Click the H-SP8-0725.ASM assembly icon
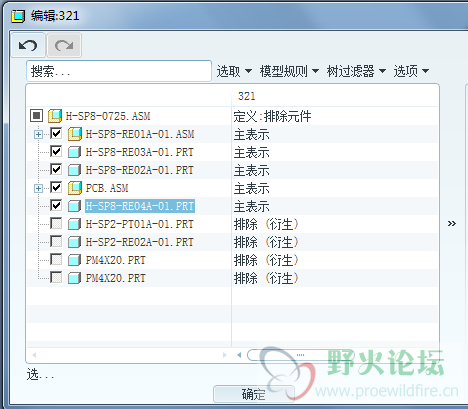 tap(55, 116)
